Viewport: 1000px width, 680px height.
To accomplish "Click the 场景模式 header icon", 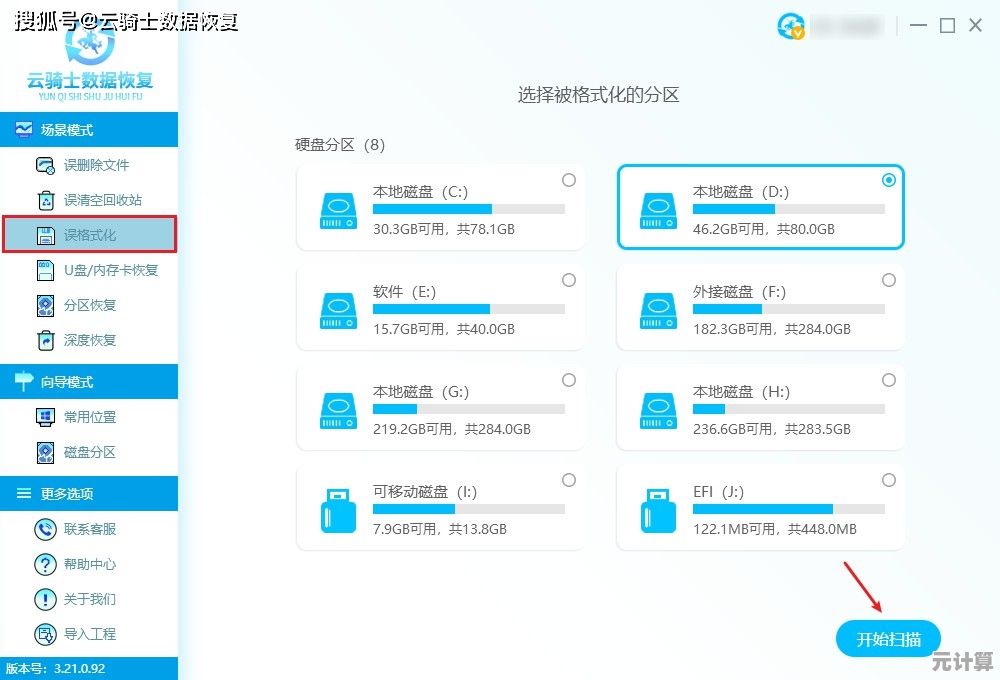I will [24, 129].
